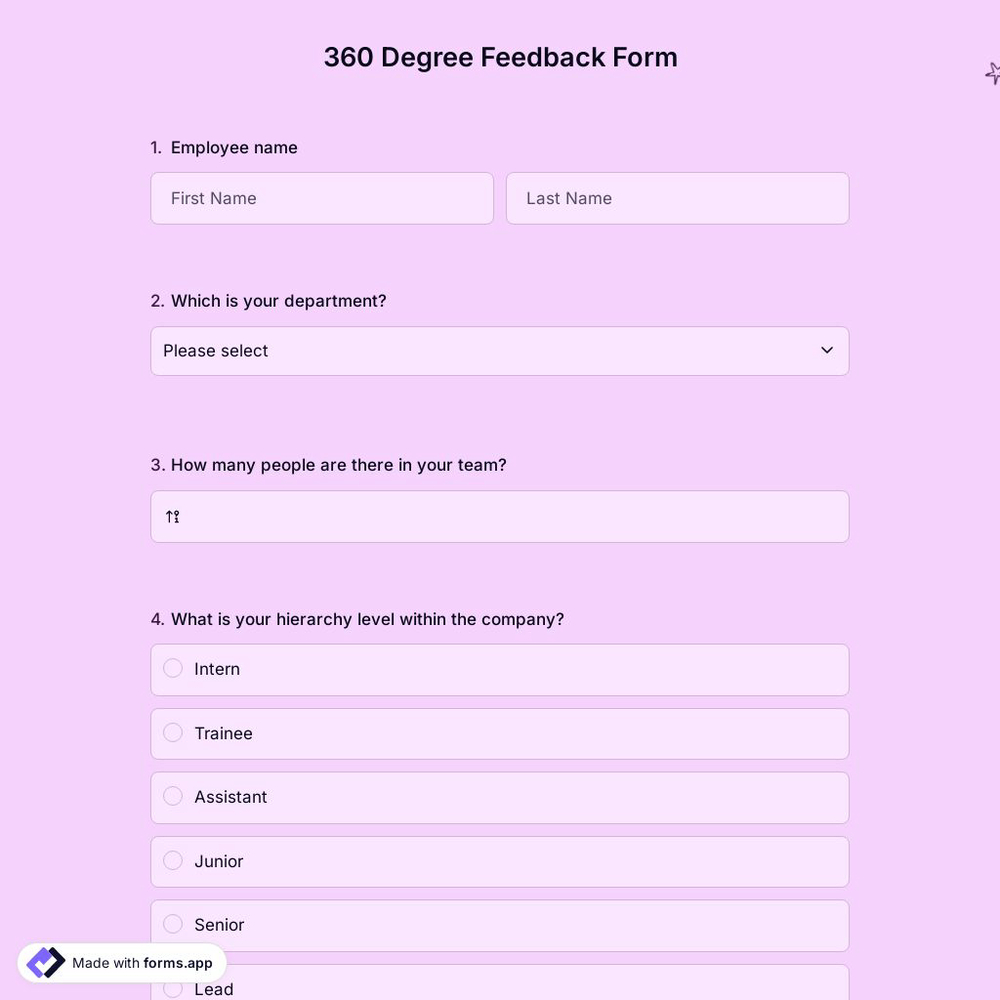Select the Lead hierarchy option
Viewport: 1000px width, 1000px height.
(x=172, y=988)
